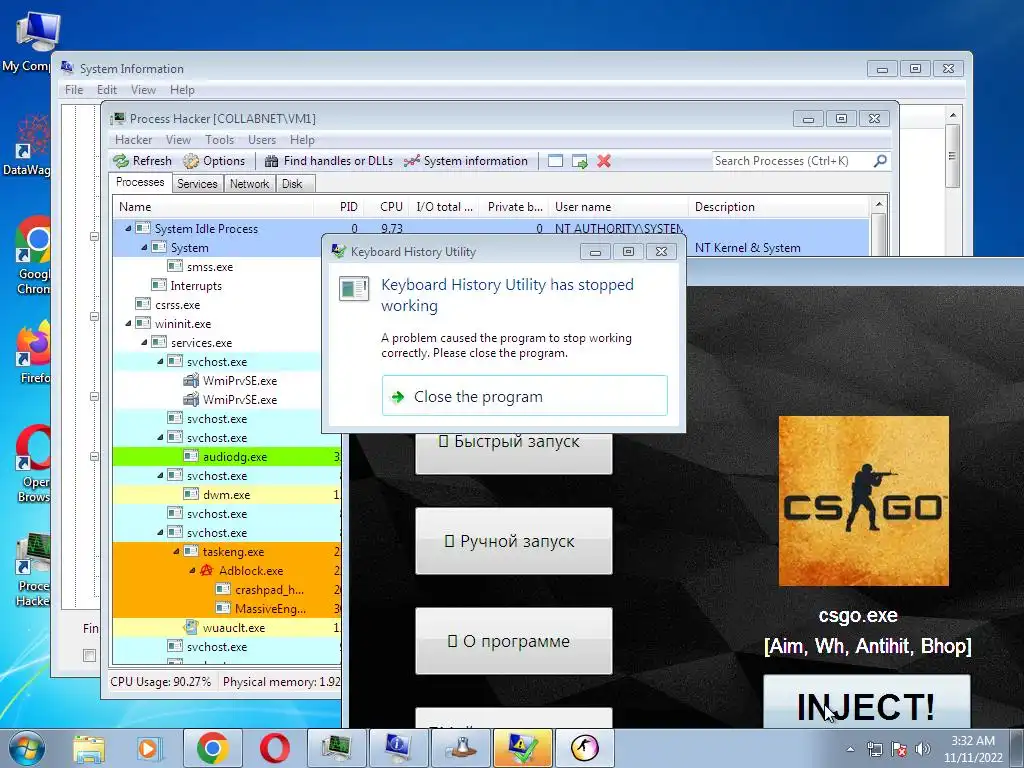Collapse the System Idle Process tree node
The image size is (1024, 768).
[x=128, y=229]
